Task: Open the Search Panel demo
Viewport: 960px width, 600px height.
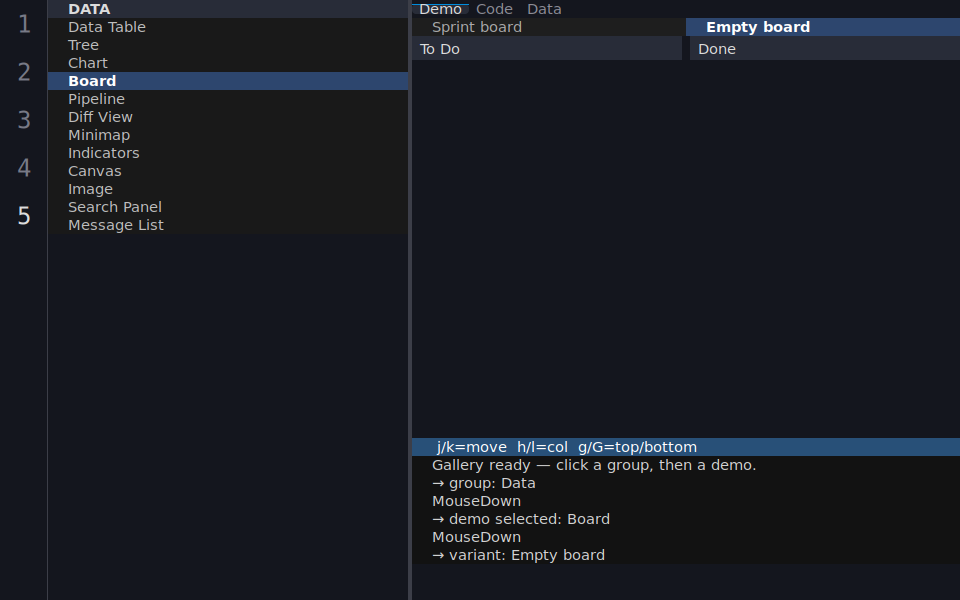Action: [228, 207]
